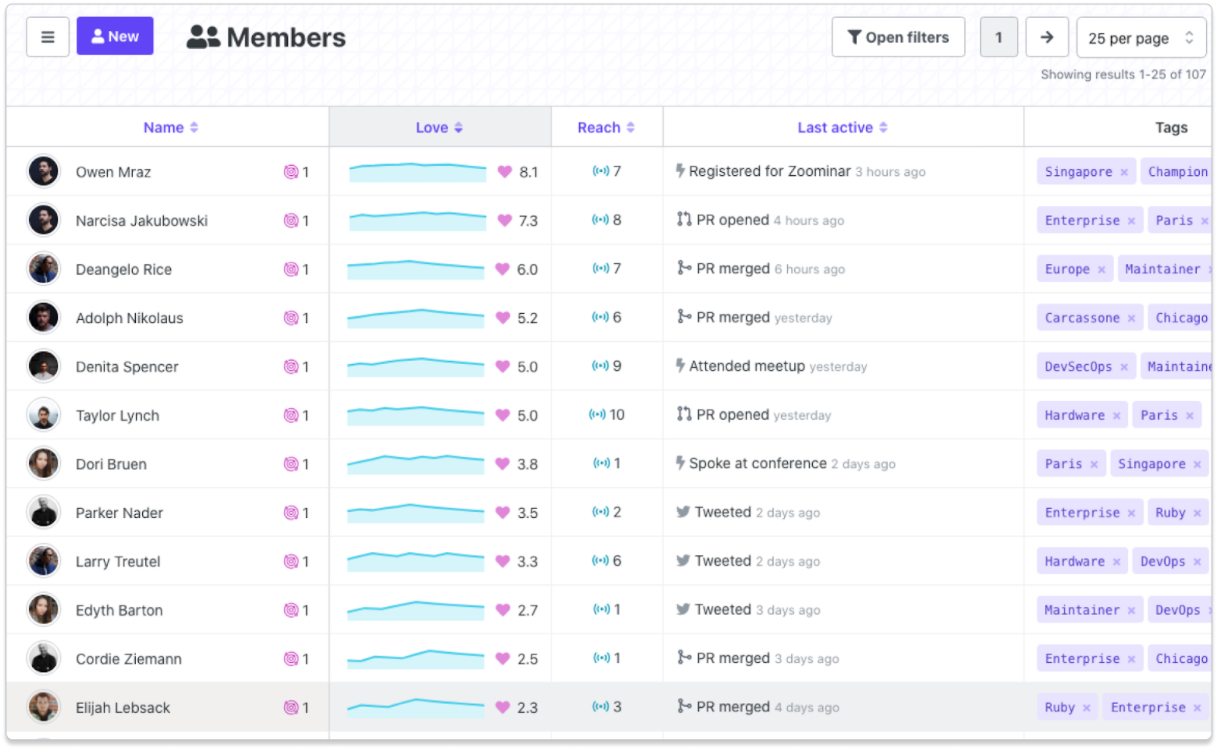Remove the Ruby tag from Elijah Lebsack

(x=1086, y=708)
